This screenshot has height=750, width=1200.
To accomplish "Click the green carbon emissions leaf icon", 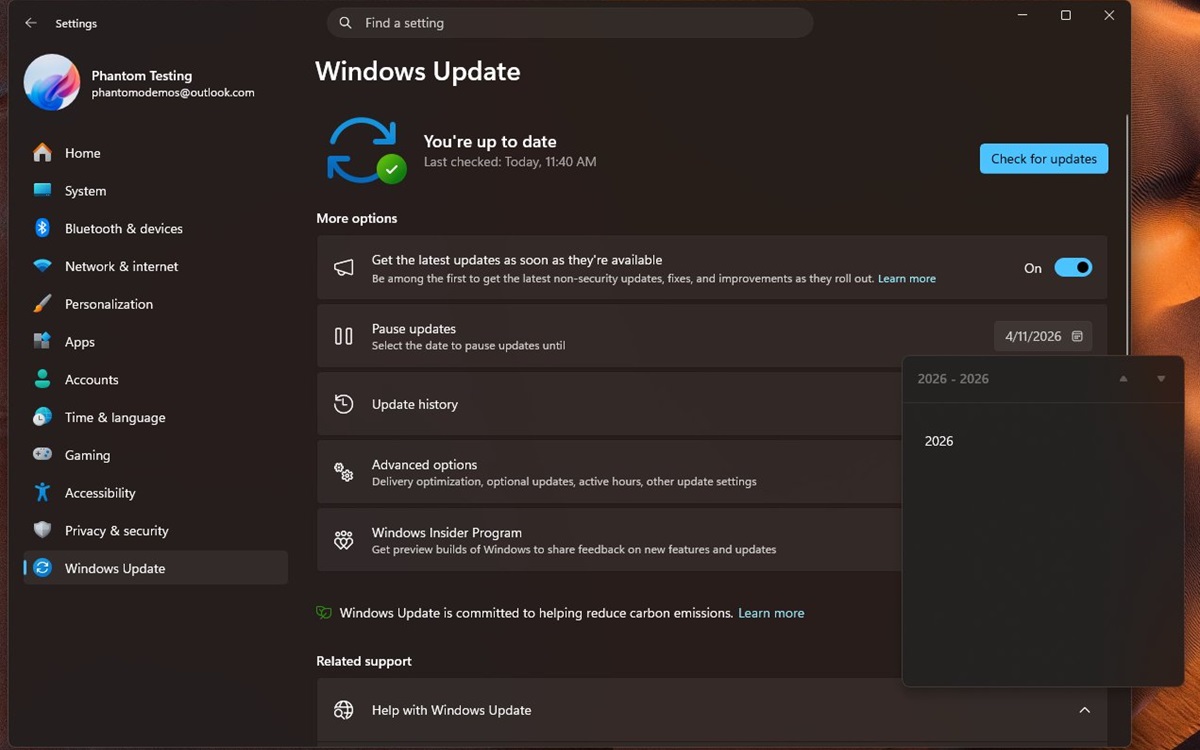I will pos(323,612).
